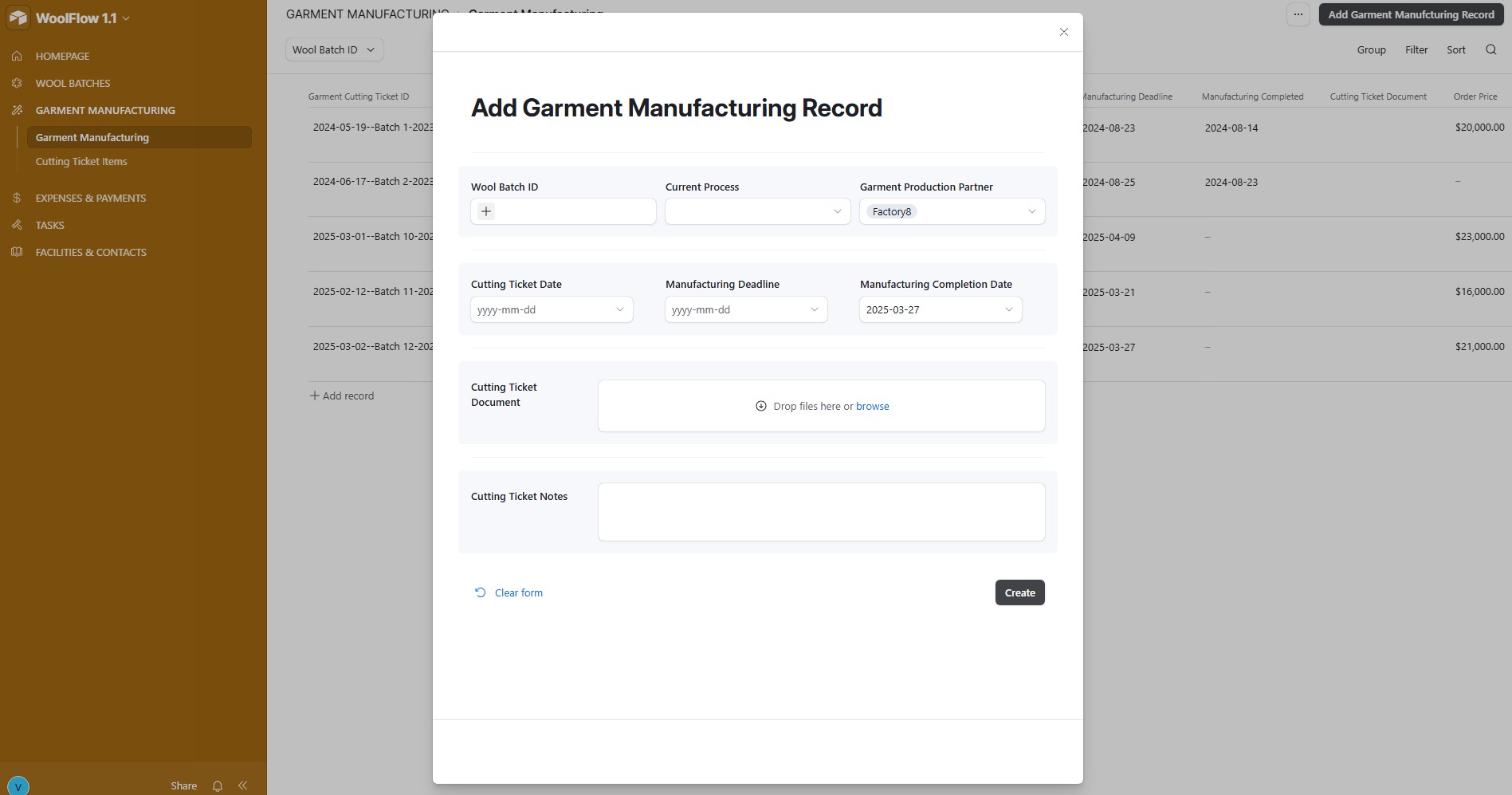Open the Cutting Ticket Date picker

click(552, 309)
